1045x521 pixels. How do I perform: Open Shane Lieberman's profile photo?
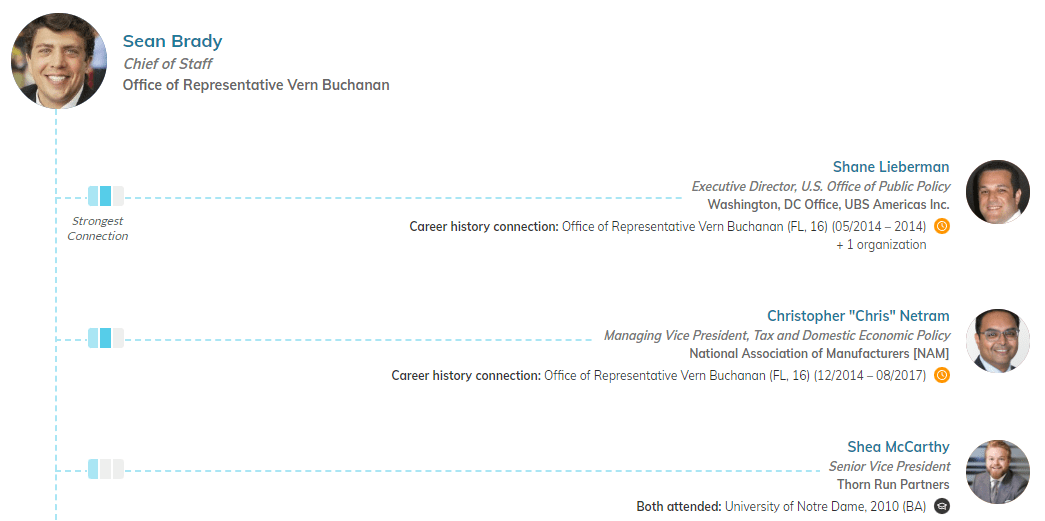(x=997, y=191)
